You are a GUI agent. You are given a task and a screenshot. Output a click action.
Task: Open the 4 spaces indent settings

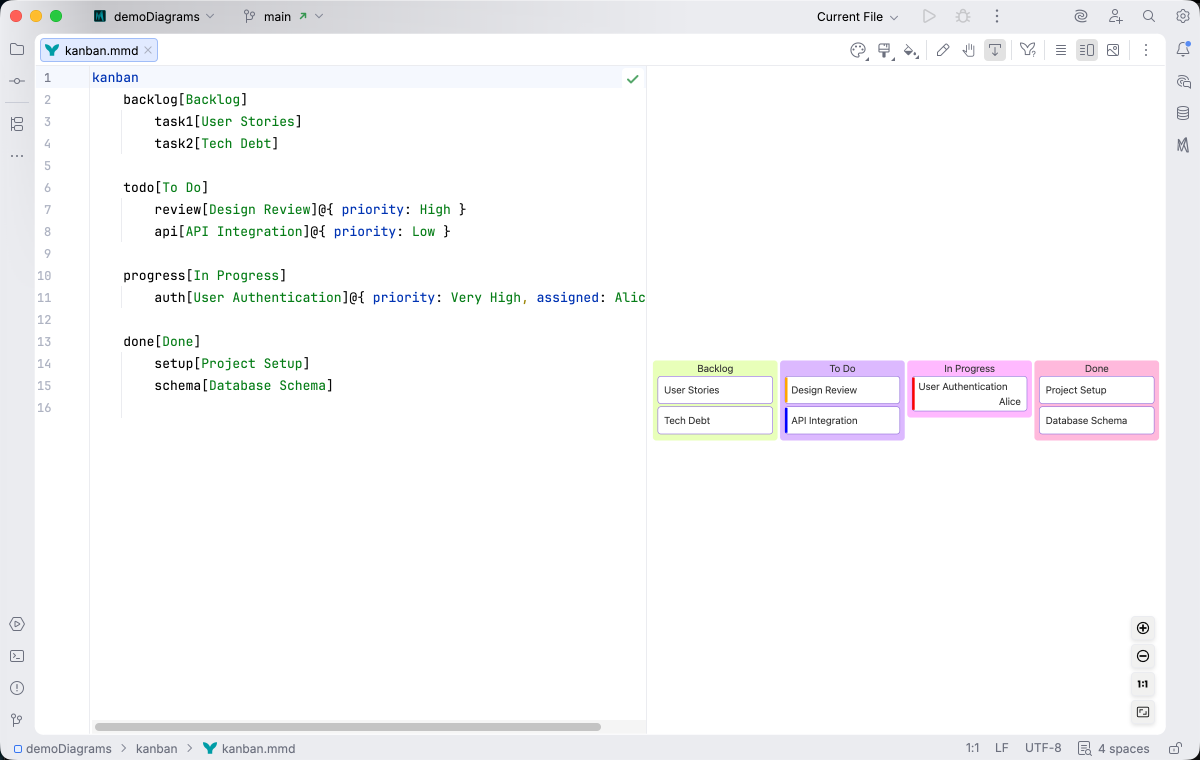[x=1114, y=748]
